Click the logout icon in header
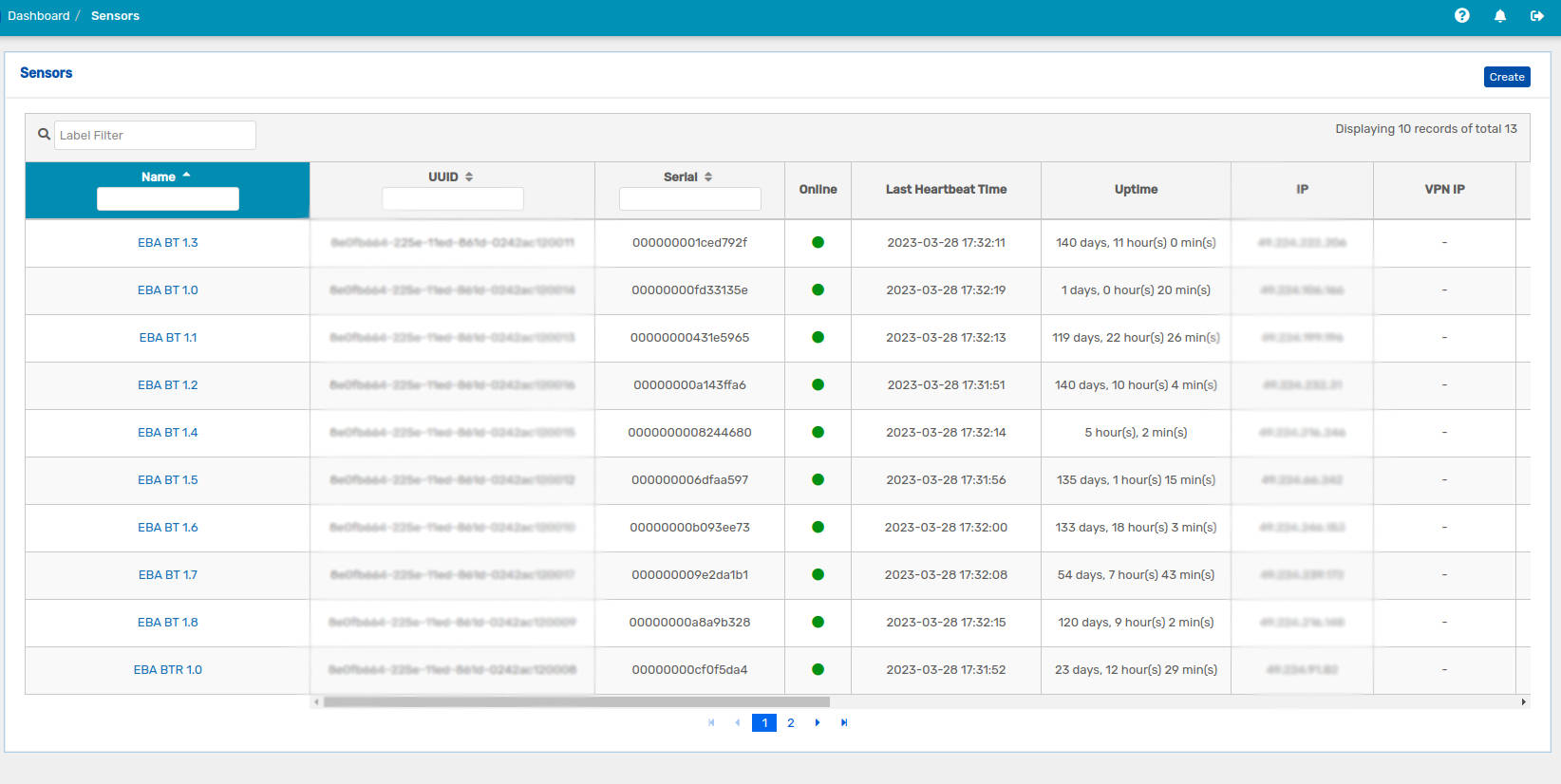 [1537, 15]
